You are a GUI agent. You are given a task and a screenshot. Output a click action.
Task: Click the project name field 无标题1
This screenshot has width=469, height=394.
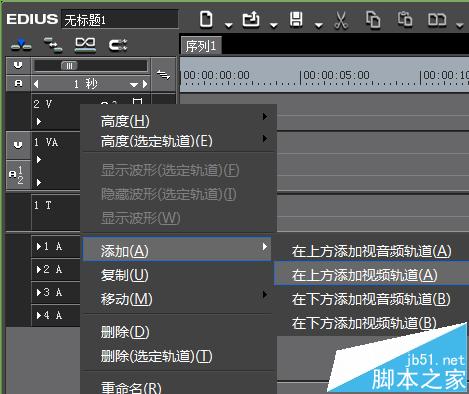pos(120,20)
